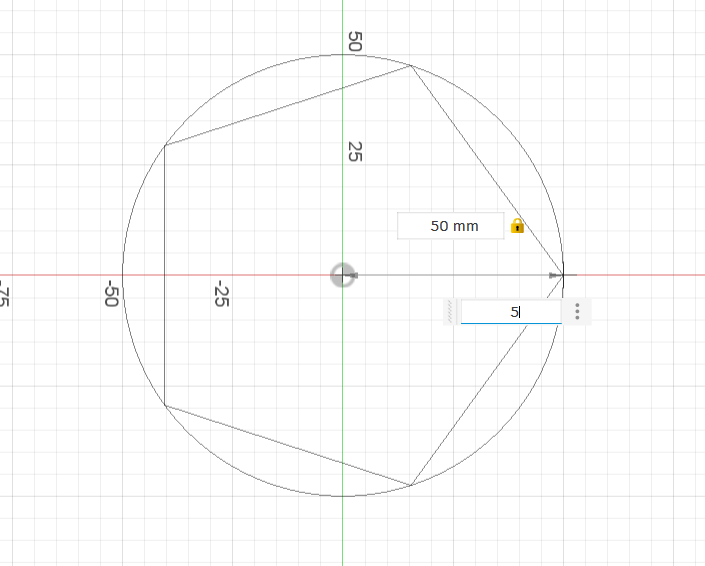Screen dimensions: 705x566
Task: Click the bottom point of the circle
Action: 342,496
